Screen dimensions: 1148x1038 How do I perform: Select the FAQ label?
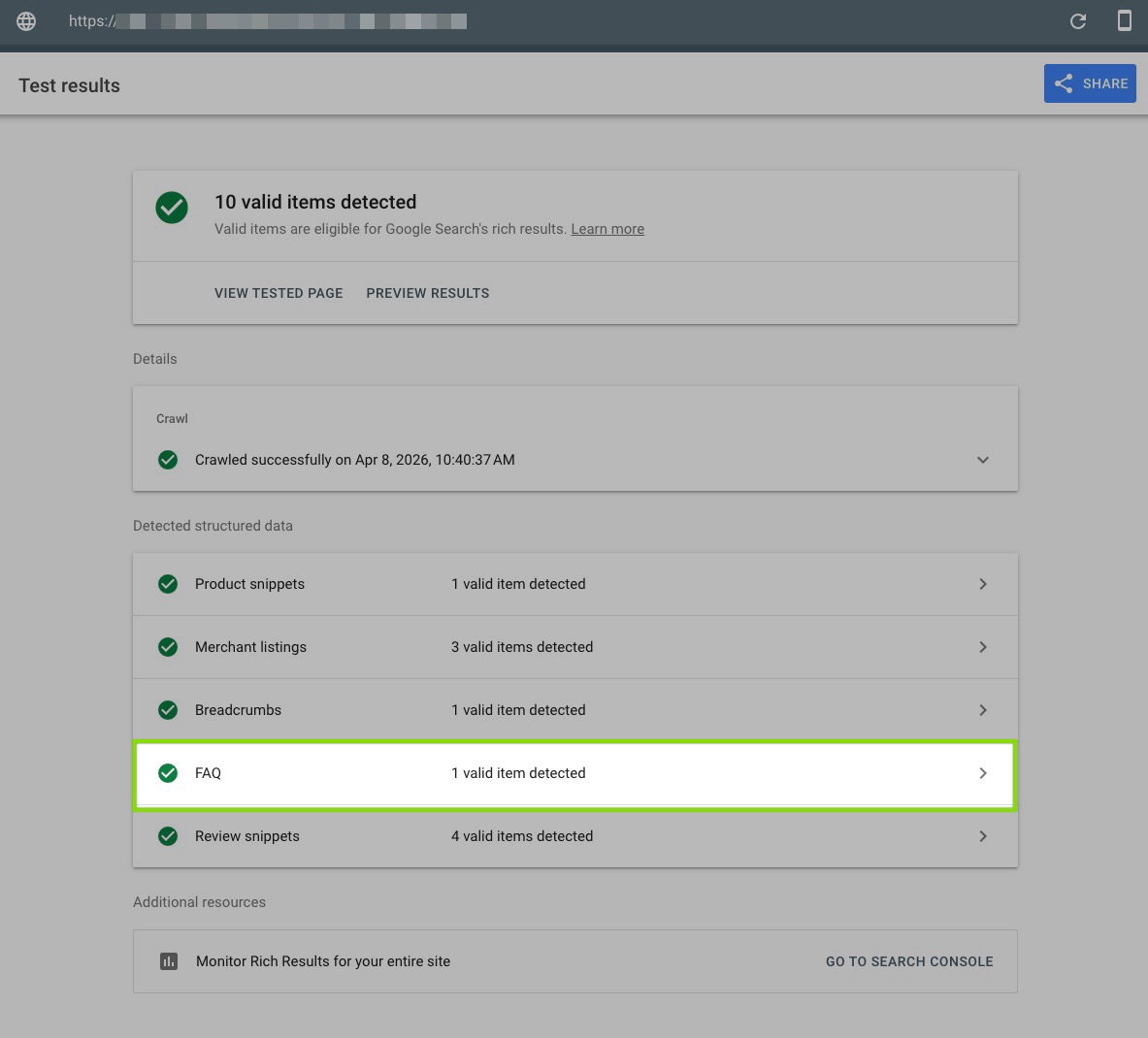pyautogui.click(x=208, y=773)
